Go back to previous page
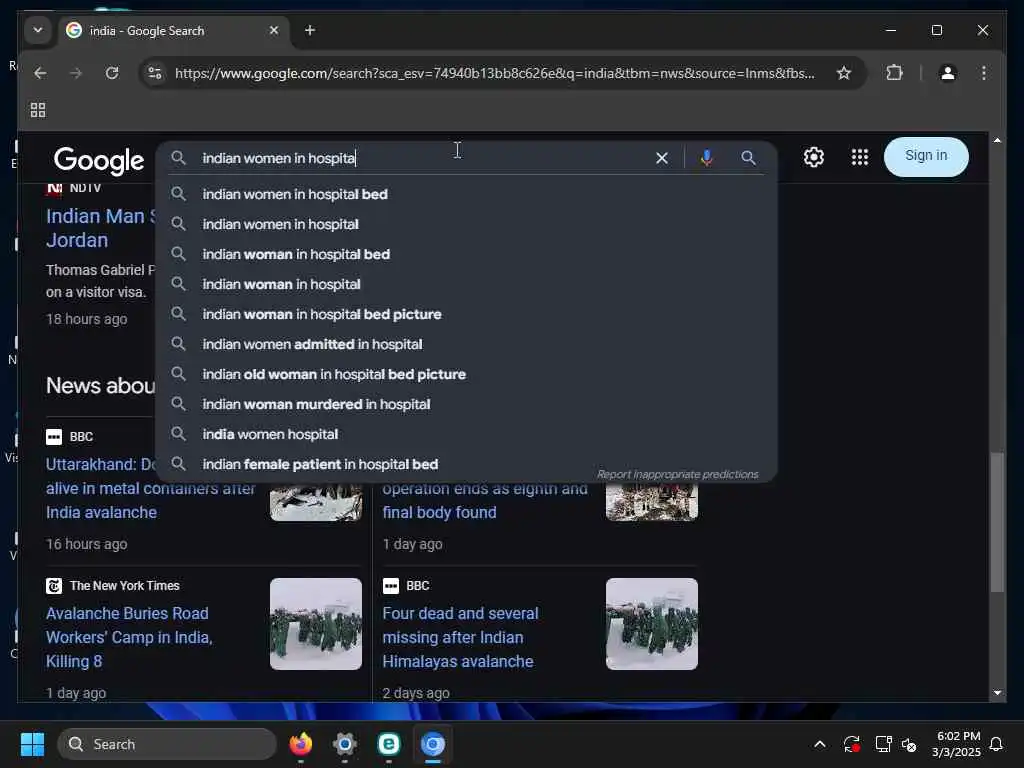This screenshot has height=768, width=1024. point(40,73)
